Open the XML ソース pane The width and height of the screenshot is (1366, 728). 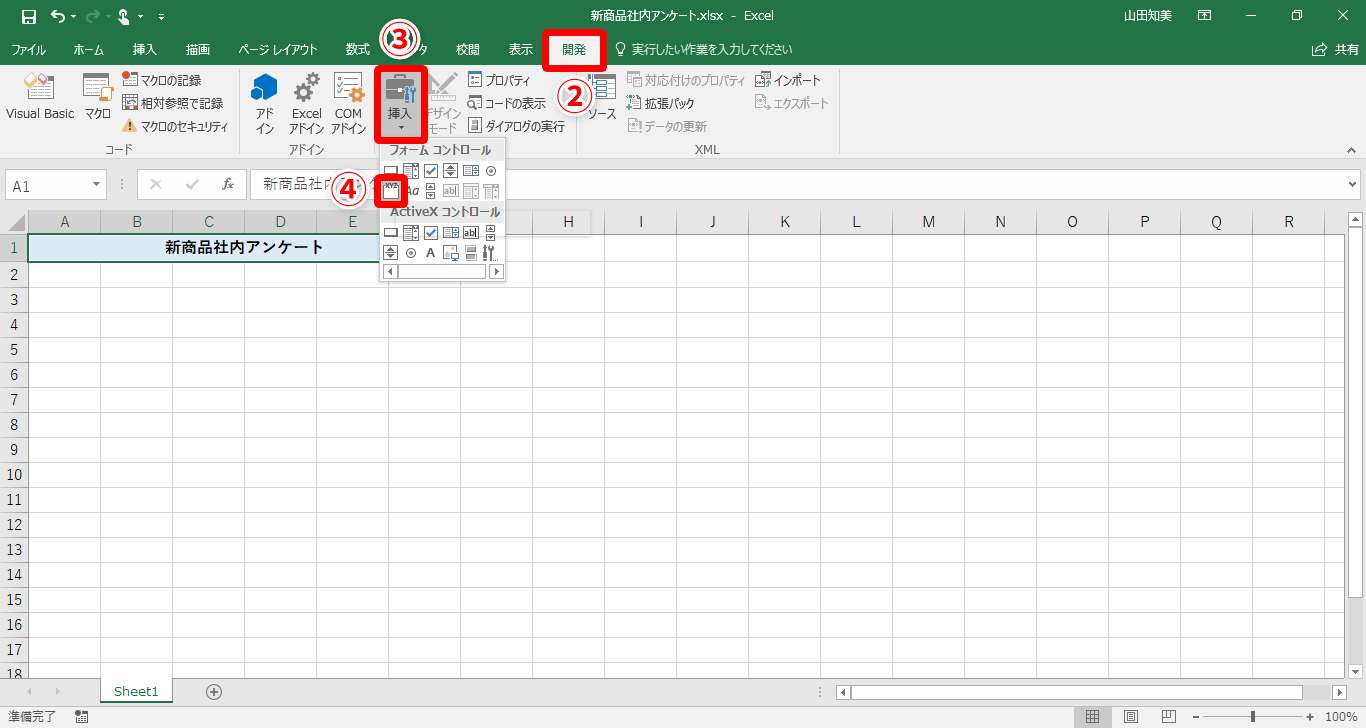click(602, 98)
